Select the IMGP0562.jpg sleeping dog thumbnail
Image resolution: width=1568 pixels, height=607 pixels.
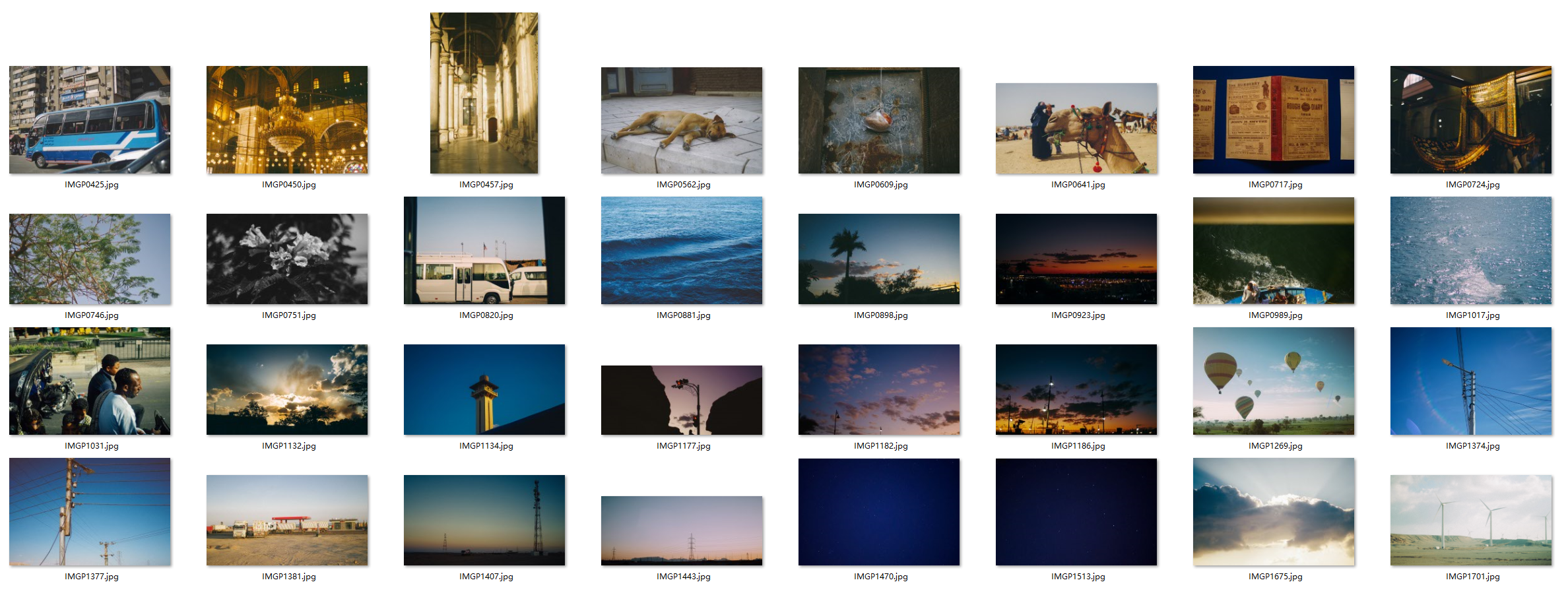point(682,120)
